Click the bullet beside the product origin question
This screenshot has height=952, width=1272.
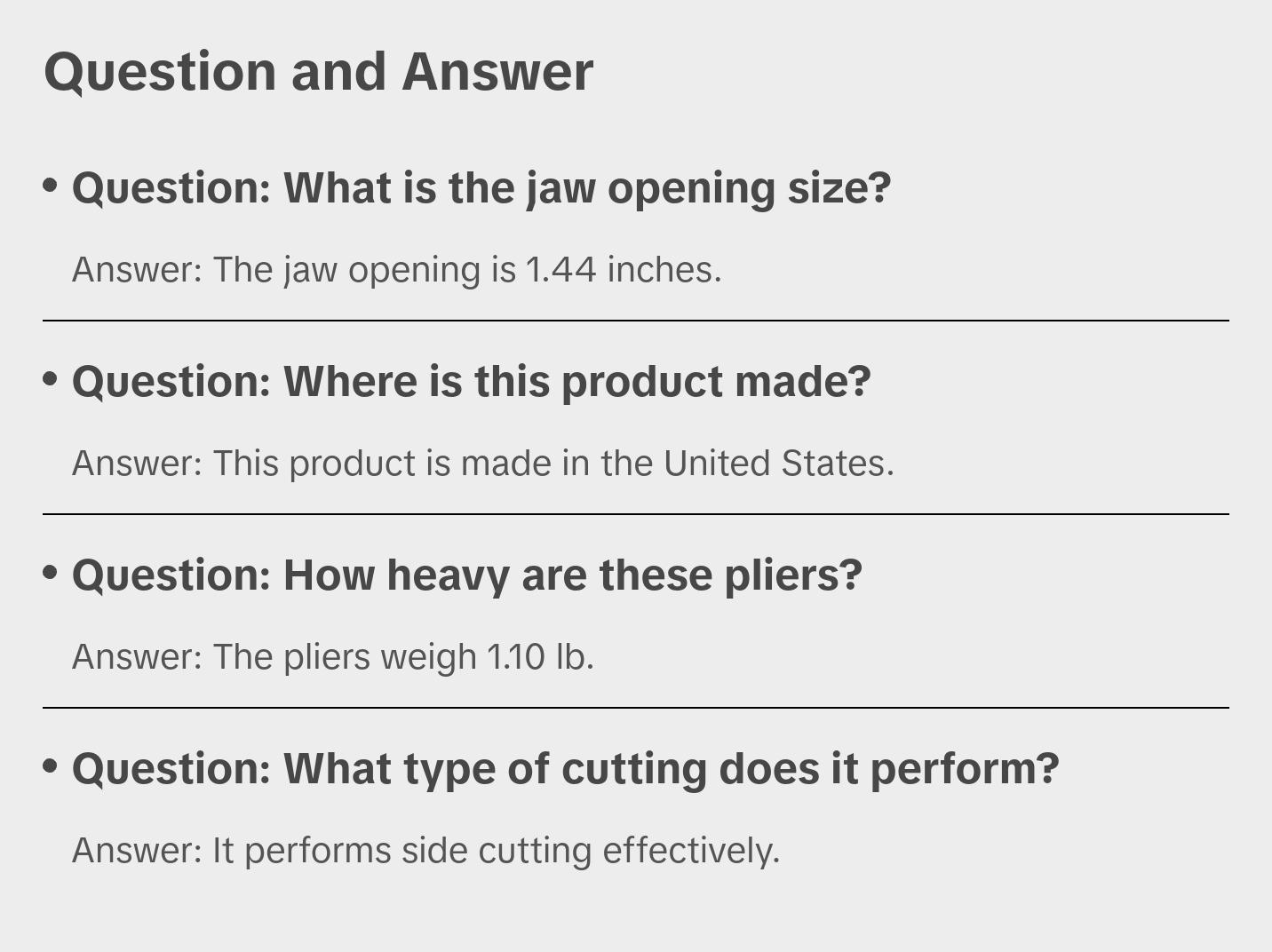click(x=51, y=379)
